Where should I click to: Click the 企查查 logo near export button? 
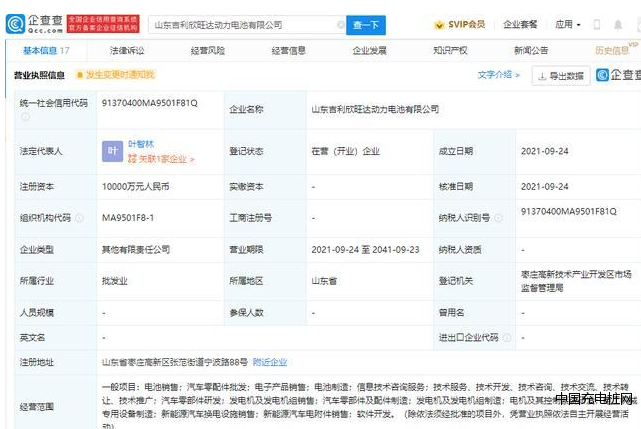click(x=618, y=75)
